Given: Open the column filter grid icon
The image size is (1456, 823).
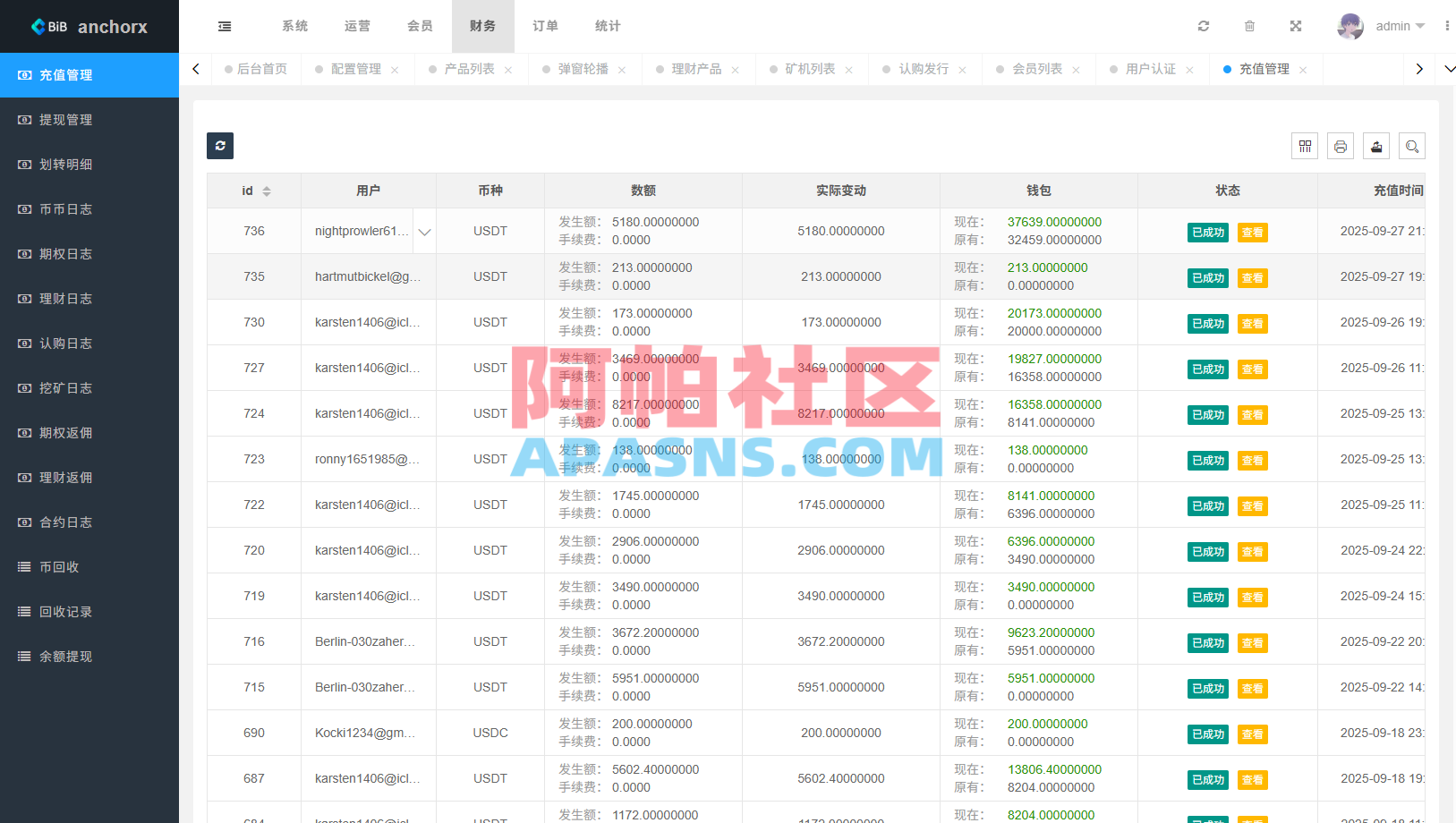Looking at the screenshot, I should [x=1305, y=146].
